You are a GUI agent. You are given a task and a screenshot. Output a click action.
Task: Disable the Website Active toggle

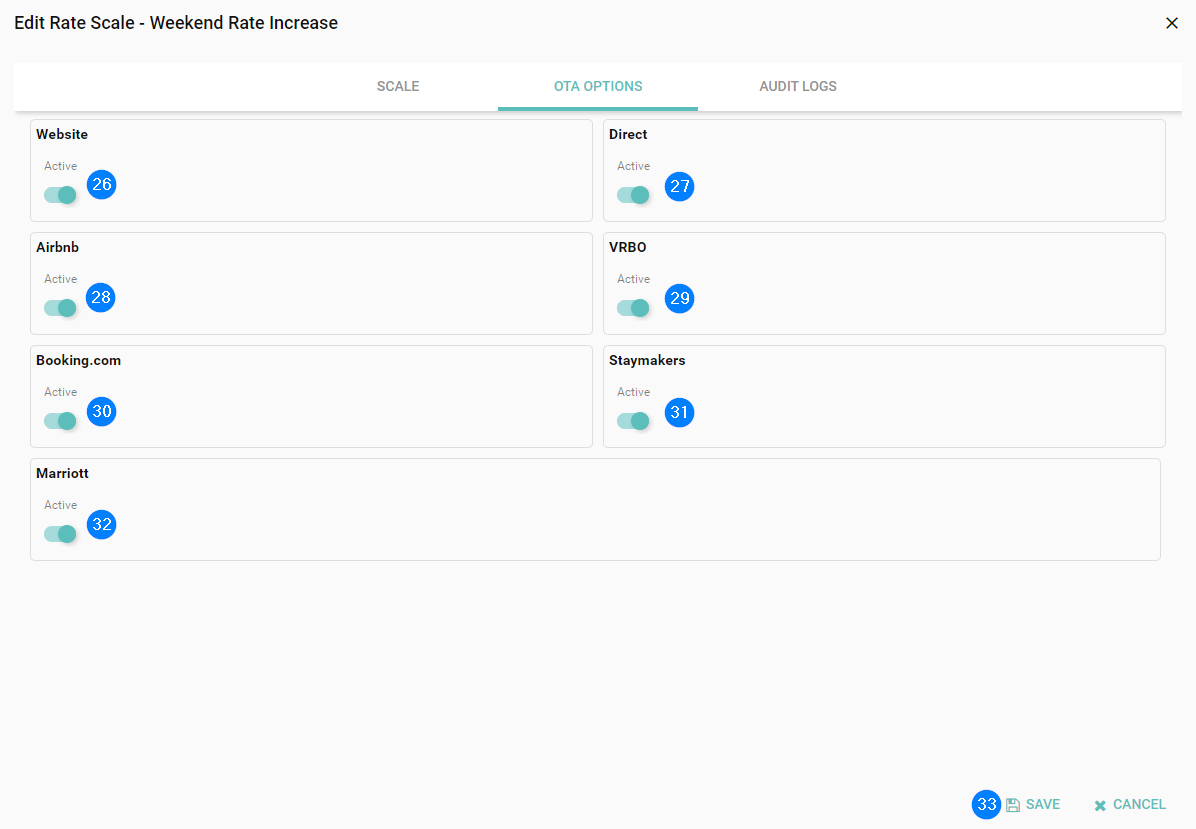(60, 195)
